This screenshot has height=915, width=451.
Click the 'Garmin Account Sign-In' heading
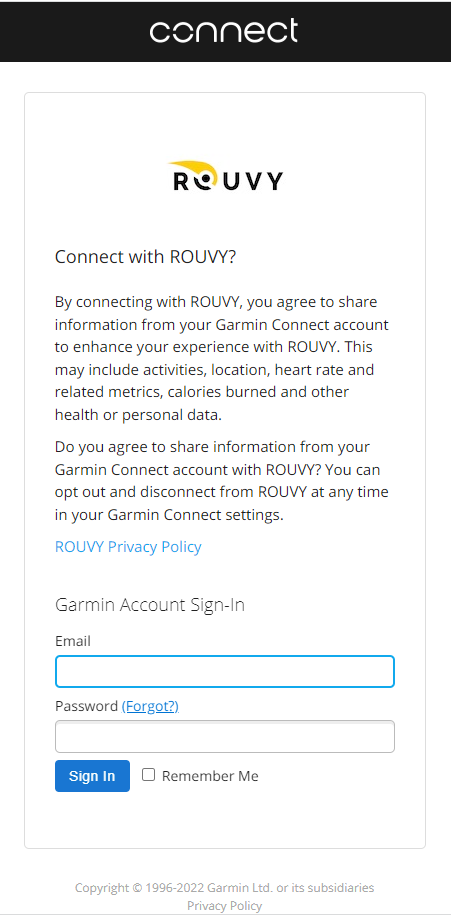(150, 605)
